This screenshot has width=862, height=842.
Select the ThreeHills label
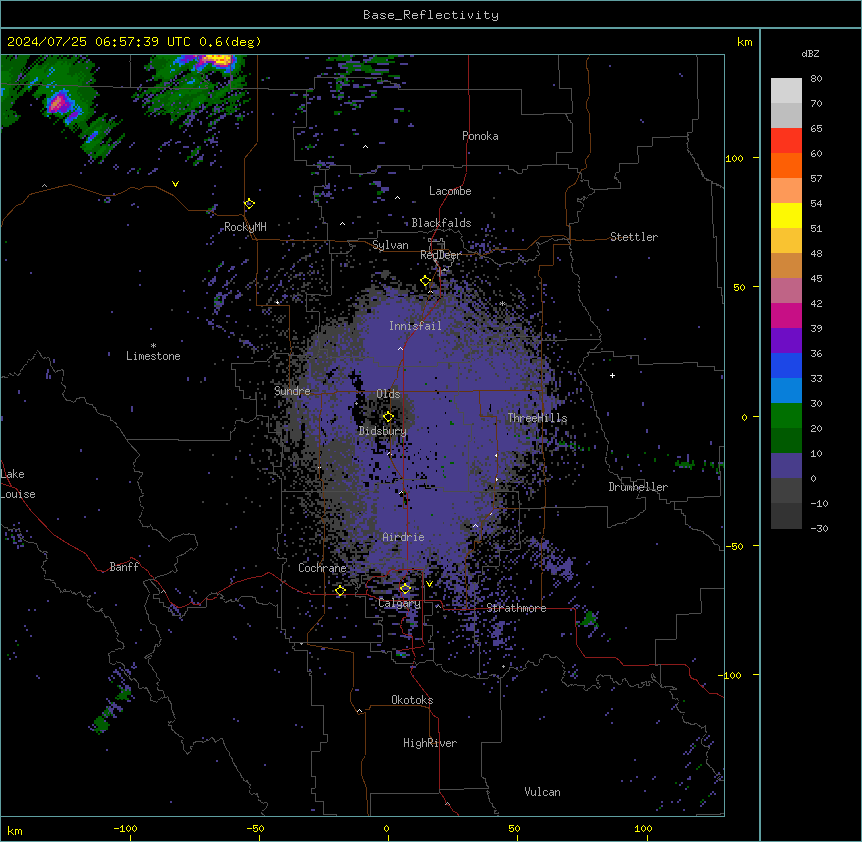coord(537,418)
